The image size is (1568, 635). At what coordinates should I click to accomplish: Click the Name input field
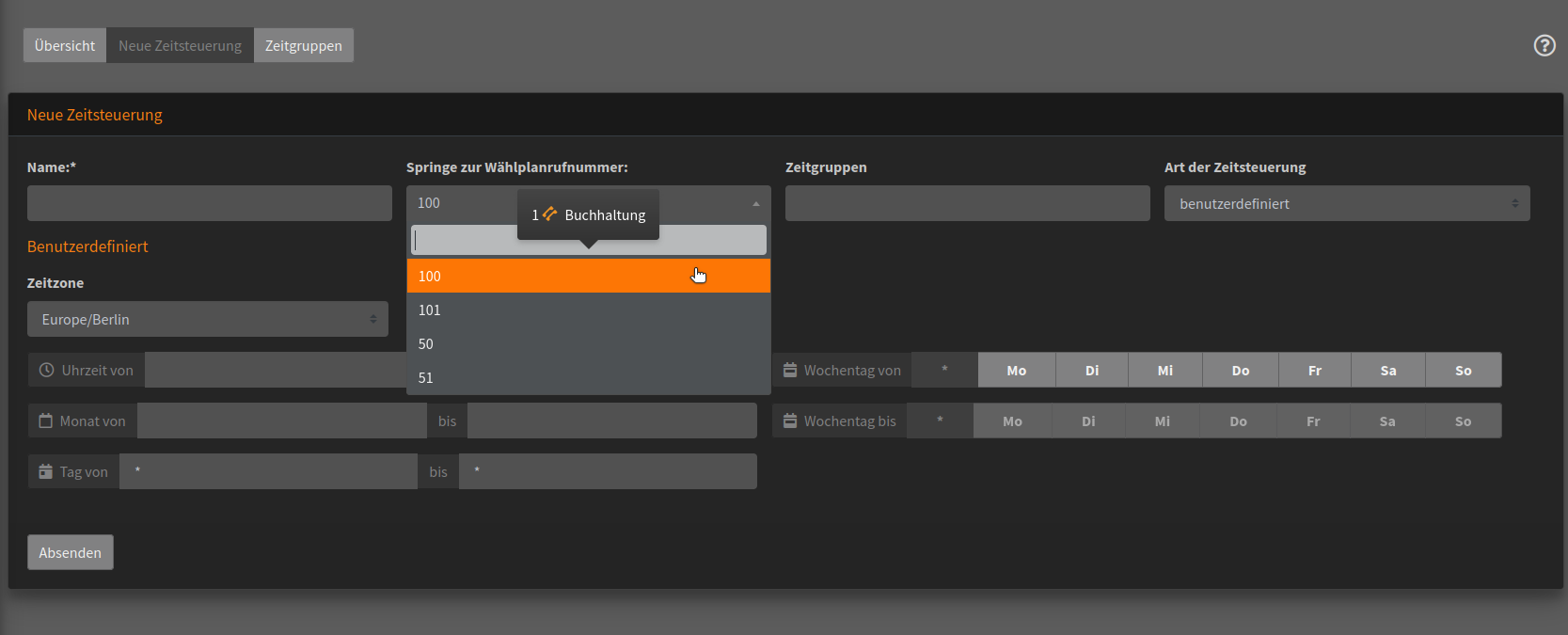coord(209,204)
